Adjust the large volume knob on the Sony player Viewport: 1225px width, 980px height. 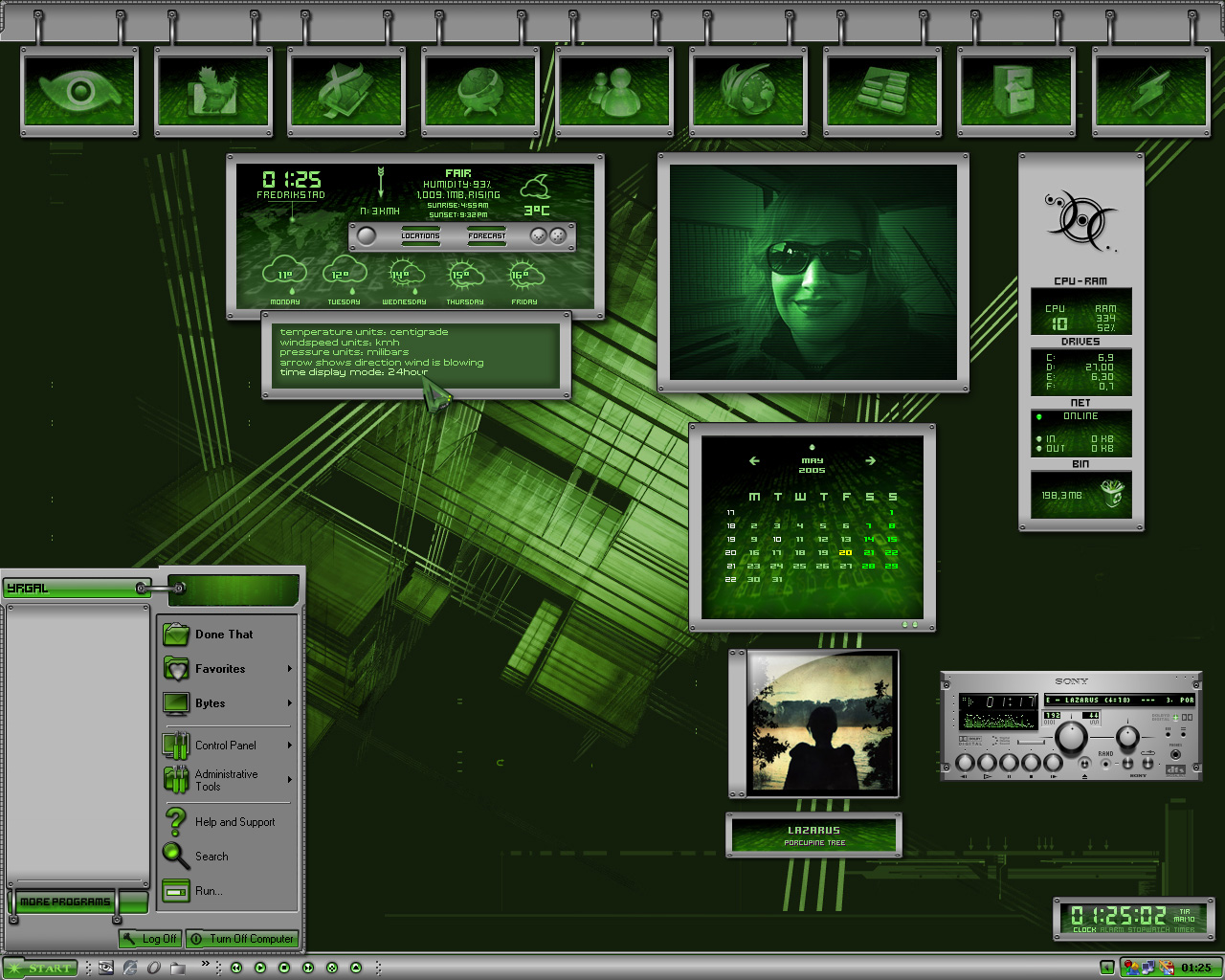[1070, 737]
